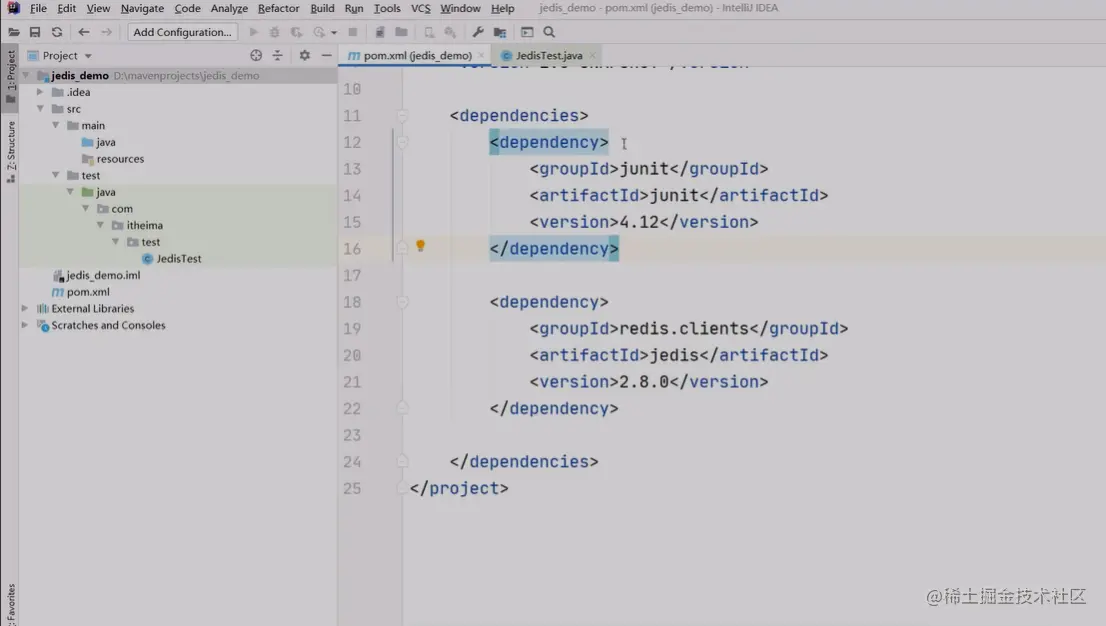Navigate back with the left arrow
Image resolution: width=1106 pixels, height=626 pixels.
point(84,32)
